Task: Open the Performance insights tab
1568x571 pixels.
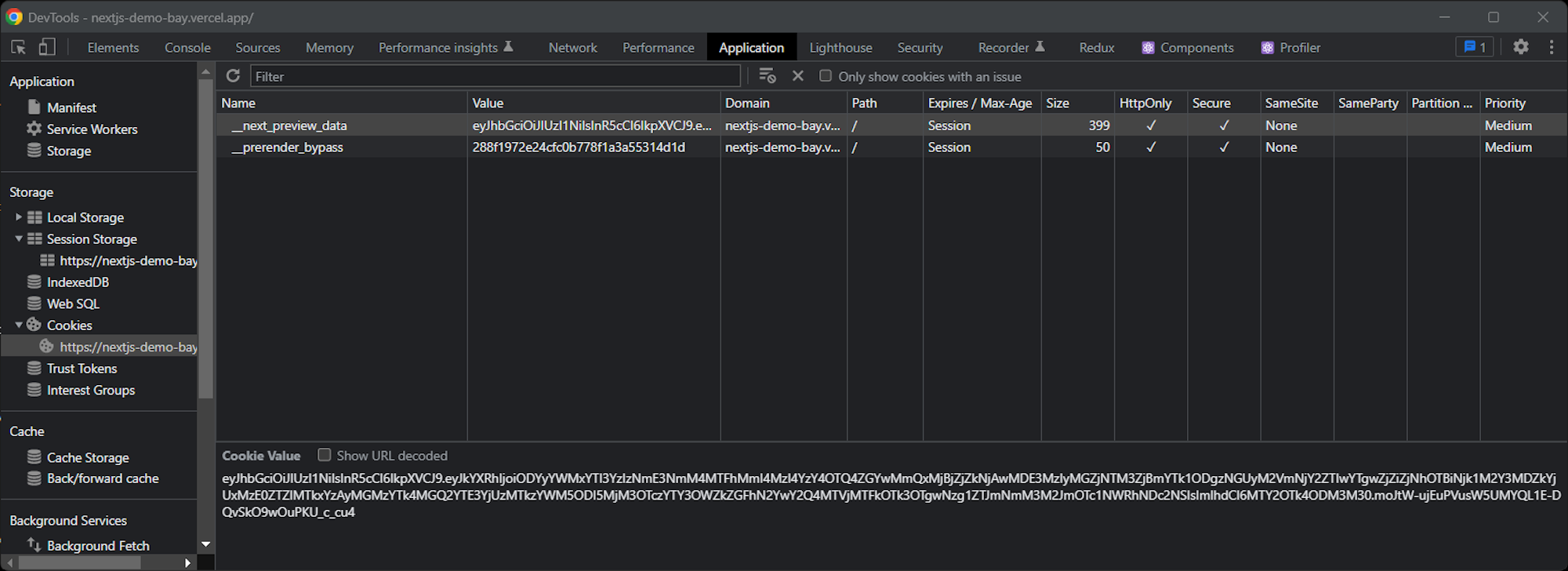Action: tap(445, 48)
